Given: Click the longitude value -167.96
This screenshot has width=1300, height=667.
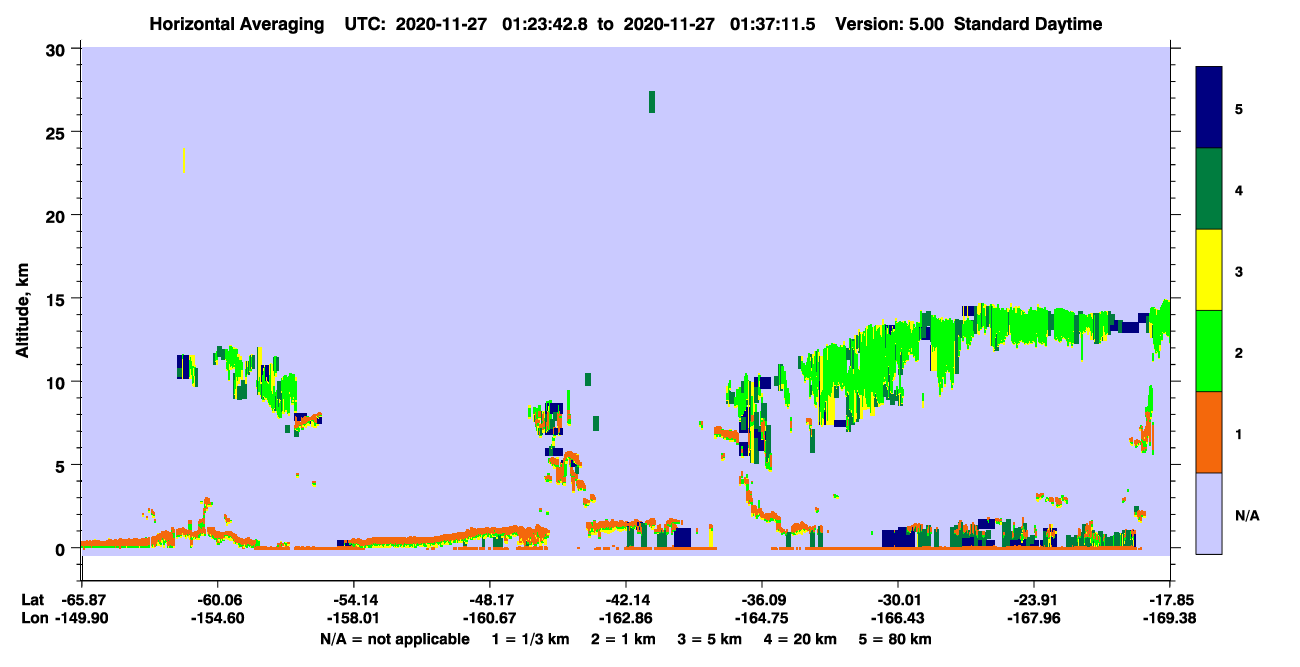Looking at the screenshot, I should tap(1034, 619).
